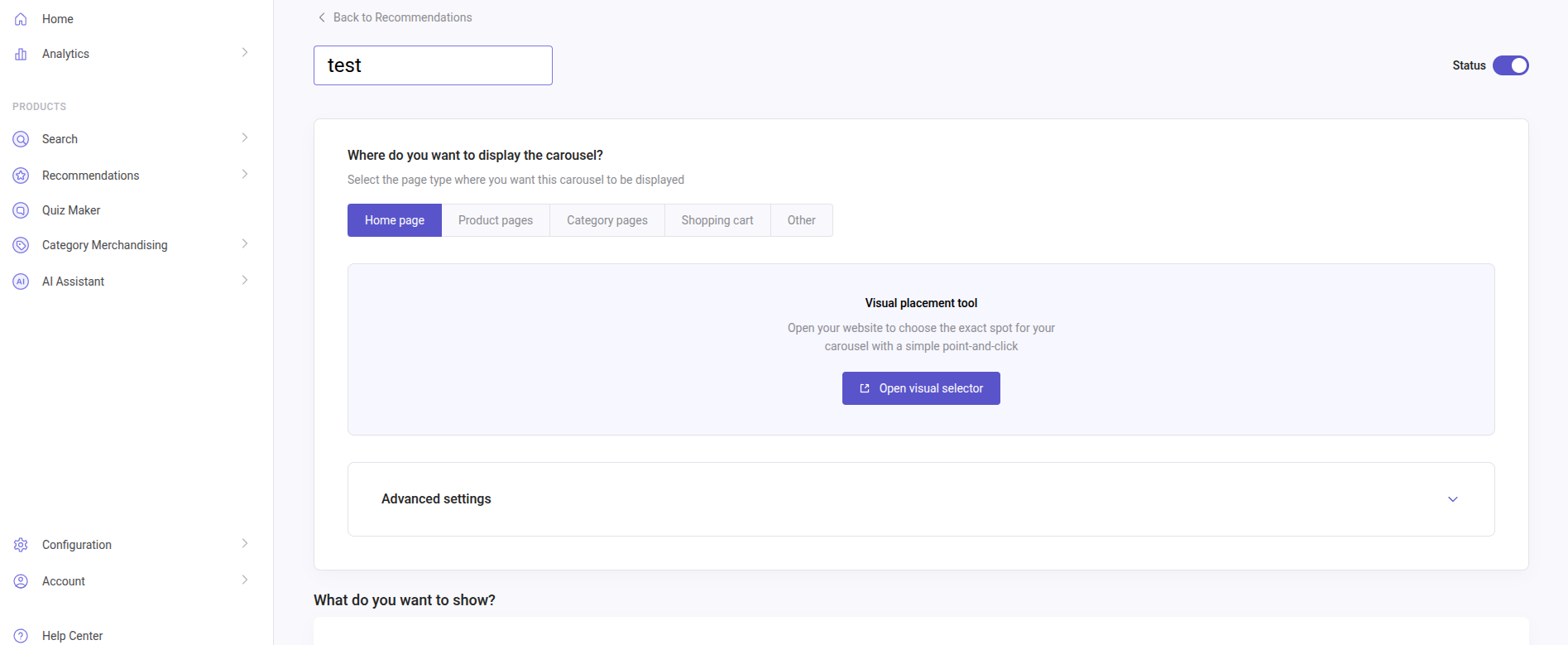The width and height of the screenshot is (1568, 645).
Task: Click the Help Center question mark icon
Action: click(x=21, y=636)
